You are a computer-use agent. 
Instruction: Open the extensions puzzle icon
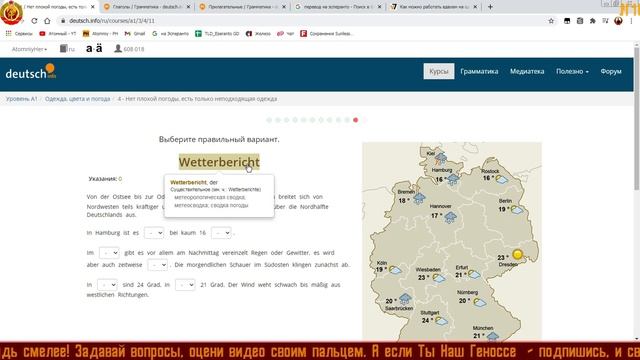[593, 21]
